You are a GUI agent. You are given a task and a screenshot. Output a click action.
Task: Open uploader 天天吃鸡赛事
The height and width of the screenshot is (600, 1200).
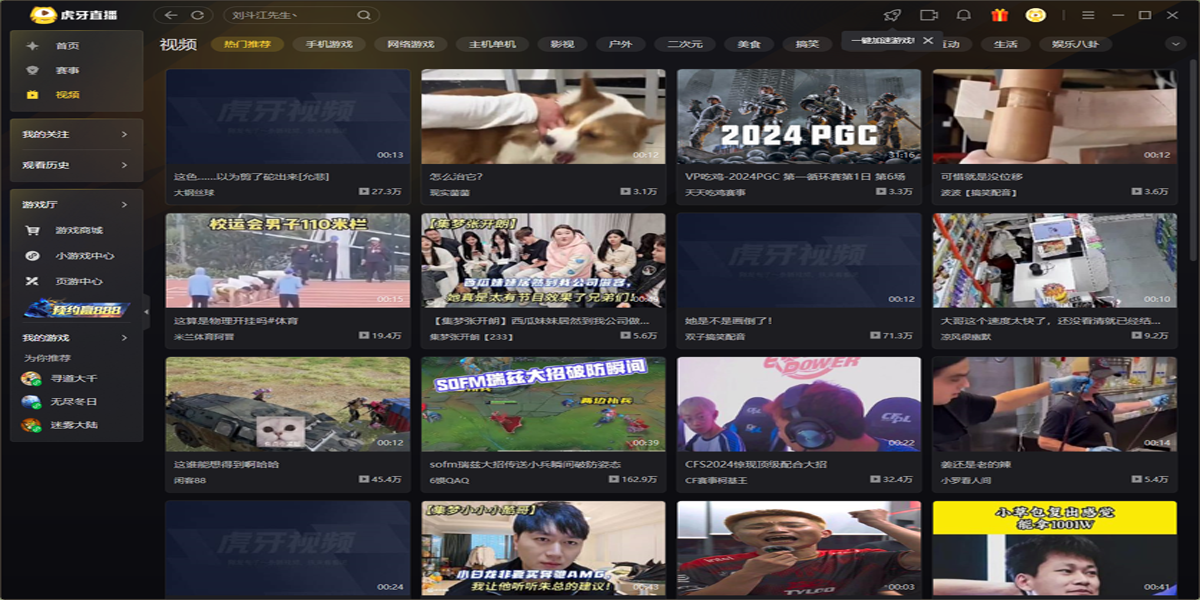[715, 192]
